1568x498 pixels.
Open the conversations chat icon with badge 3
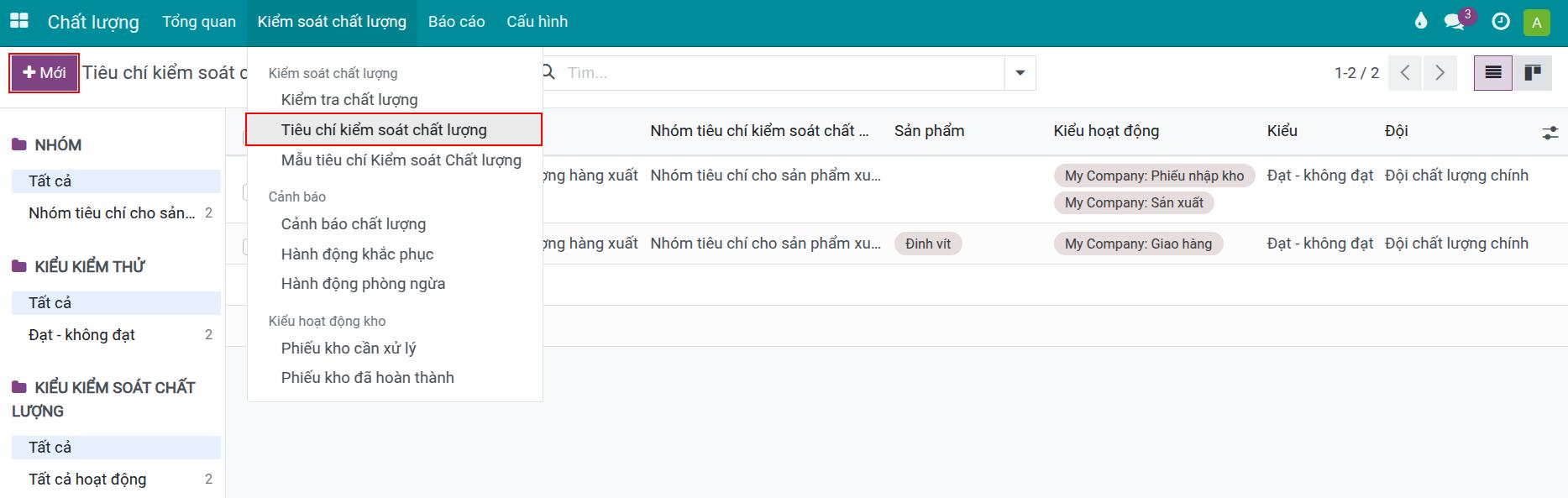coord(1455,22)
